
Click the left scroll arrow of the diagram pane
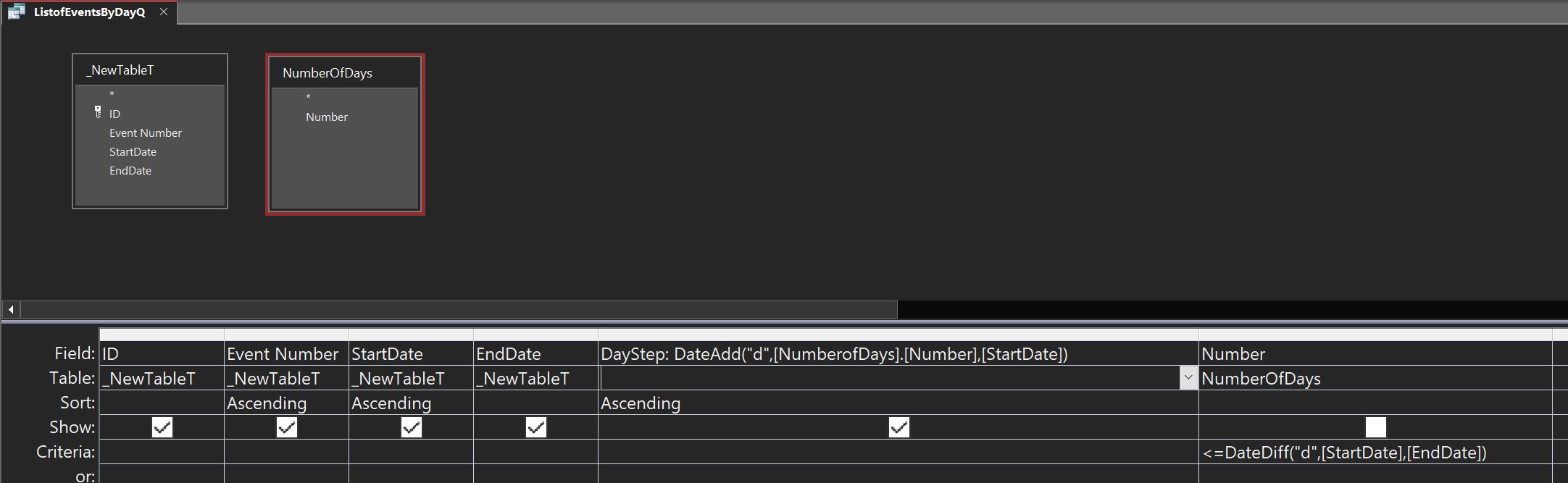[11, 309]
